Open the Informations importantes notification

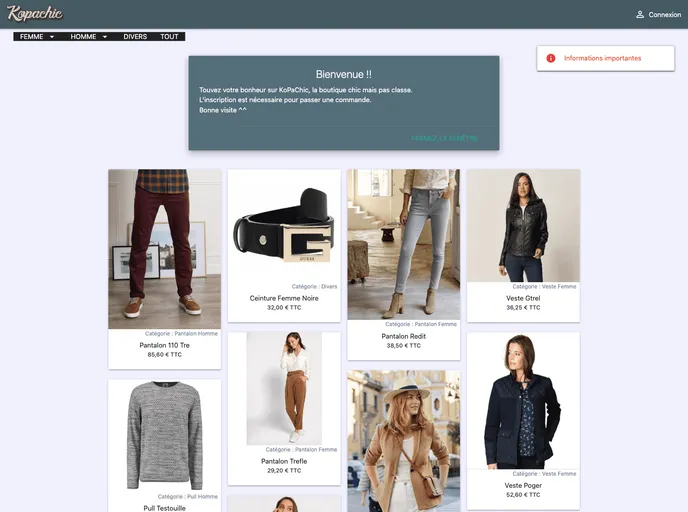(606, 58)
